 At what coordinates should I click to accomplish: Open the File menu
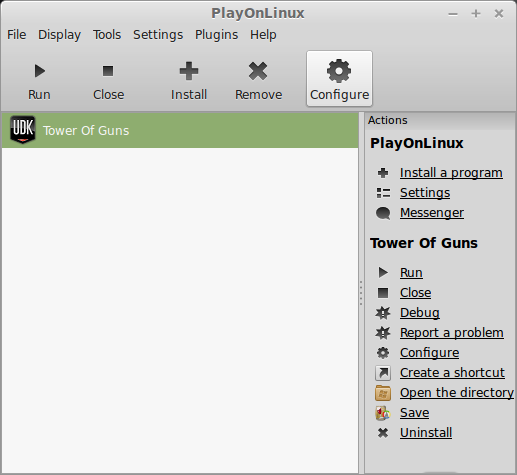click(x=17, y=35)
